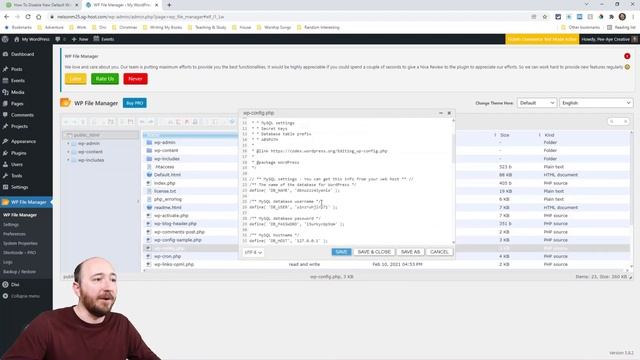Switch to the How To Disable browser tab
This screenshot has height=360, width=640.
coord(41,5)
